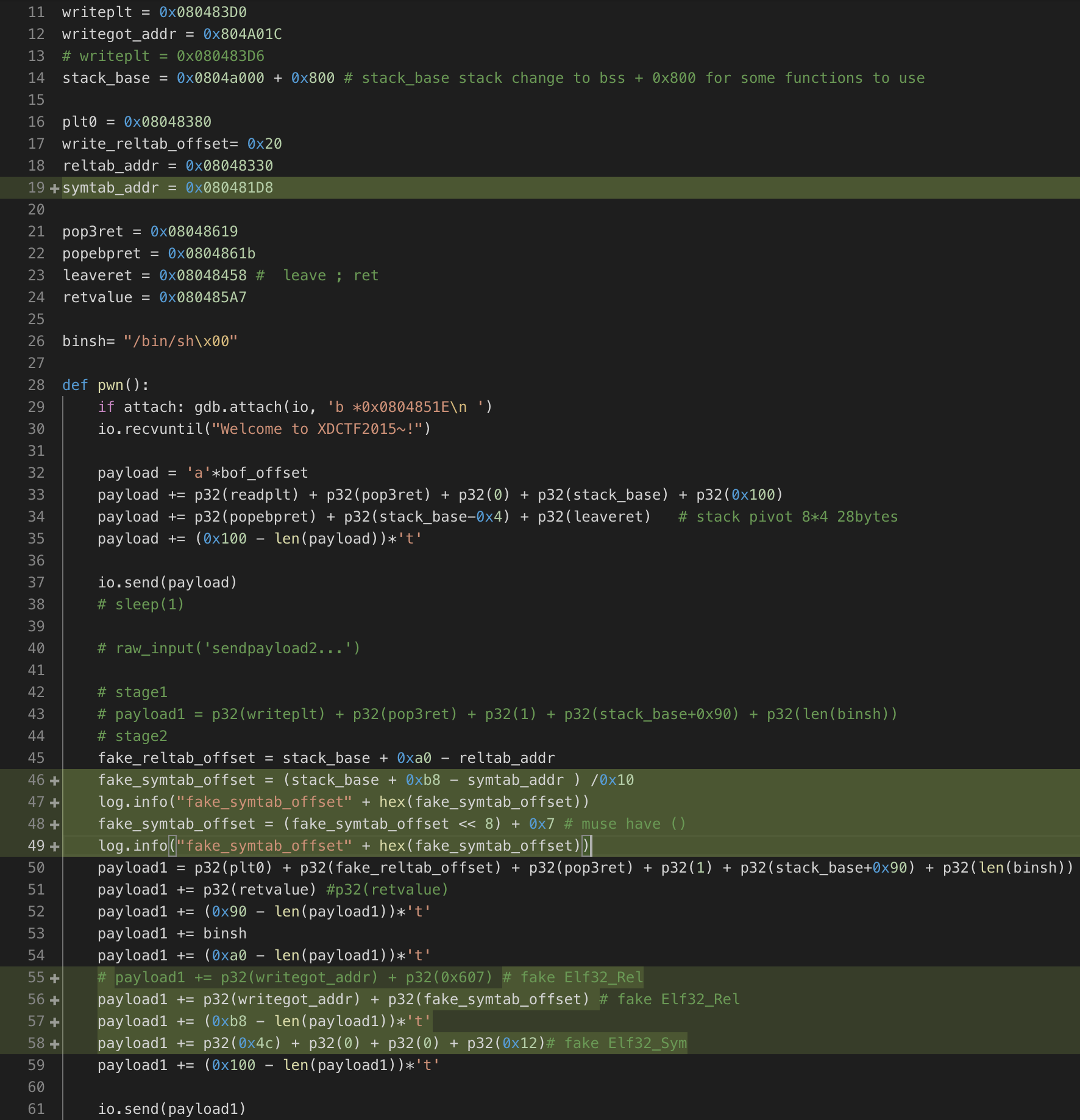Click the popebpret value 0x0804861b

pyautogui.click(x=211, y=253)
